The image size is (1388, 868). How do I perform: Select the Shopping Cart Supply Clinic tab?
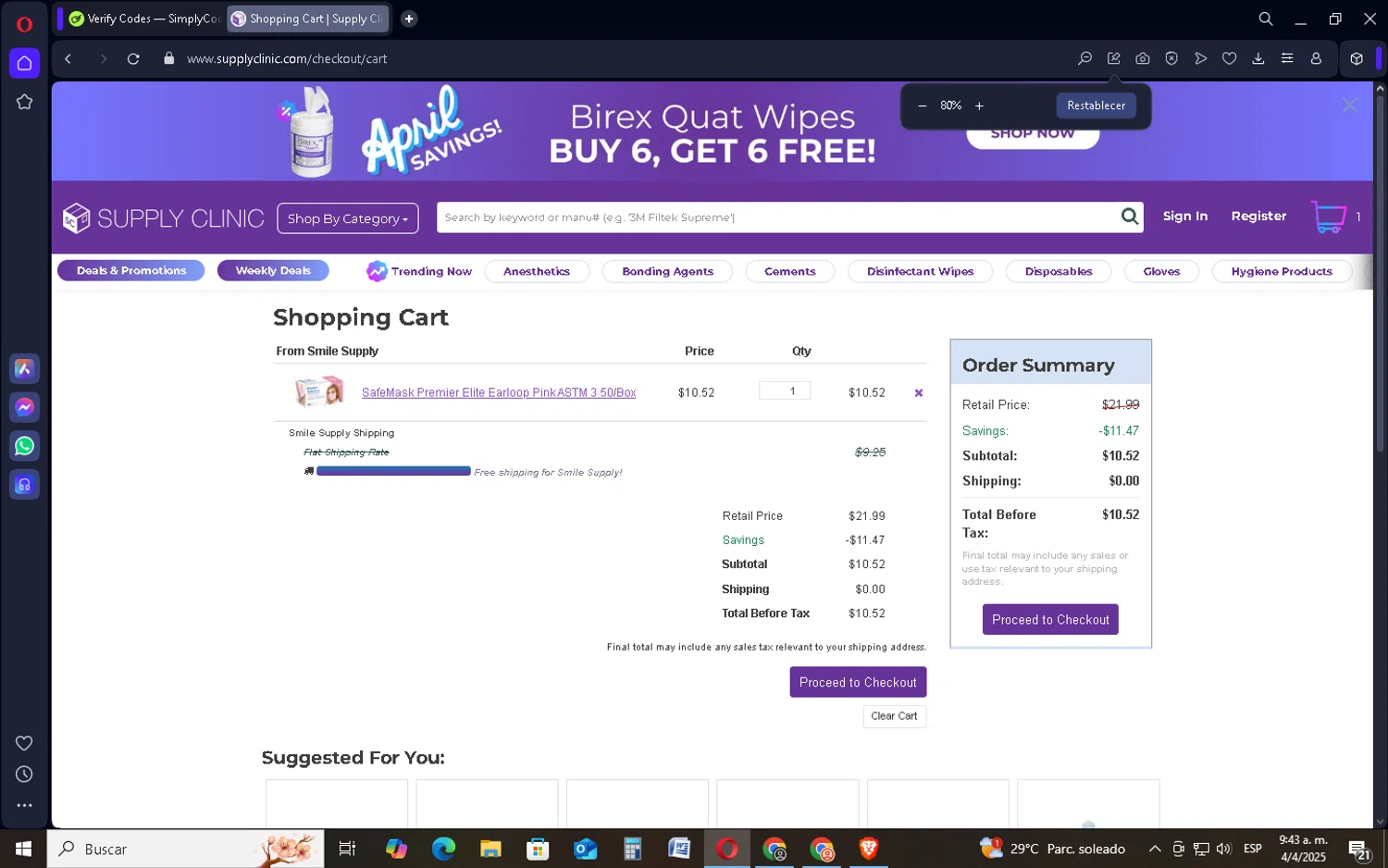[308, 19]
